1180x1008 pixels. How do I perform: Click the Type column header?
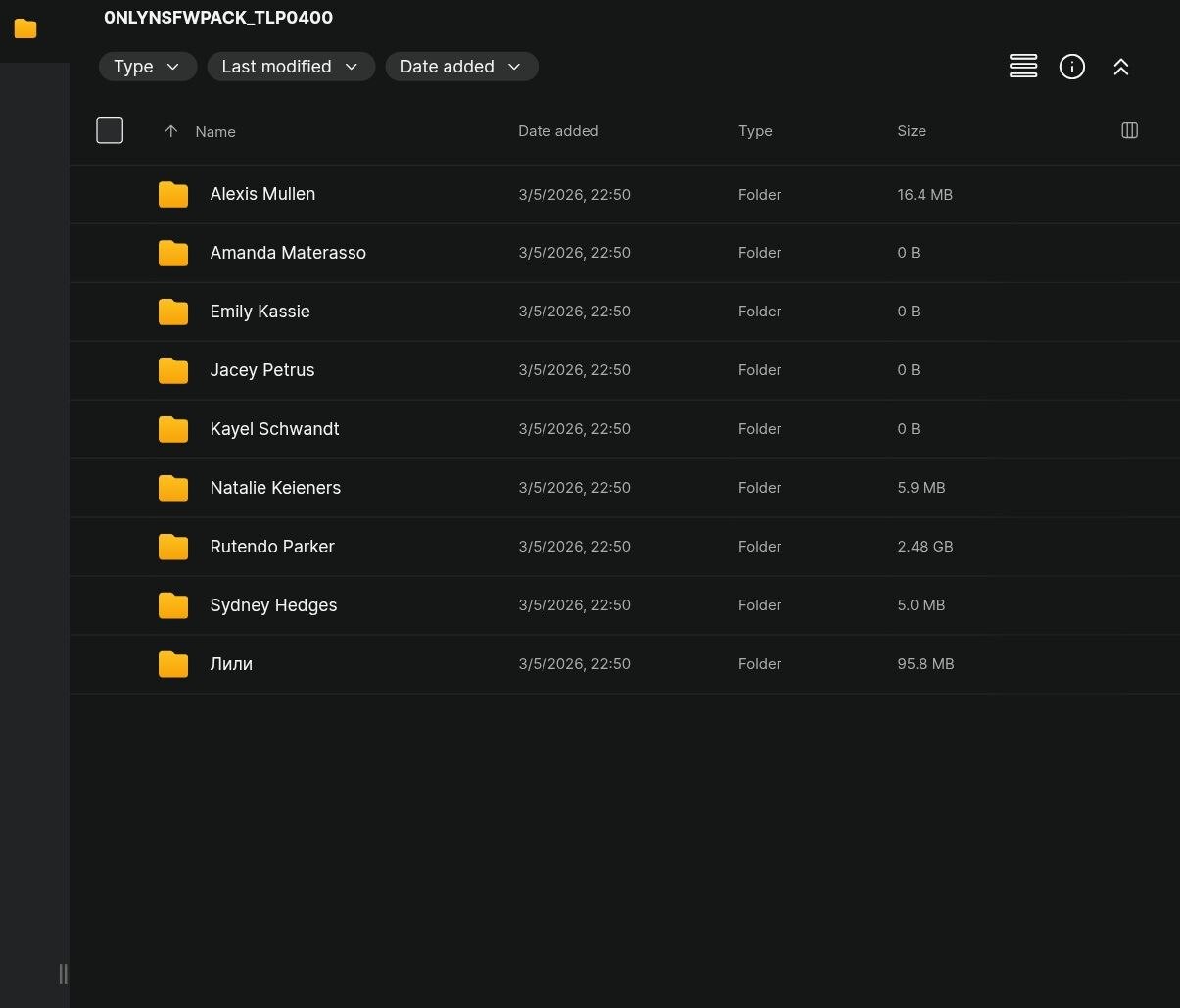755,131
